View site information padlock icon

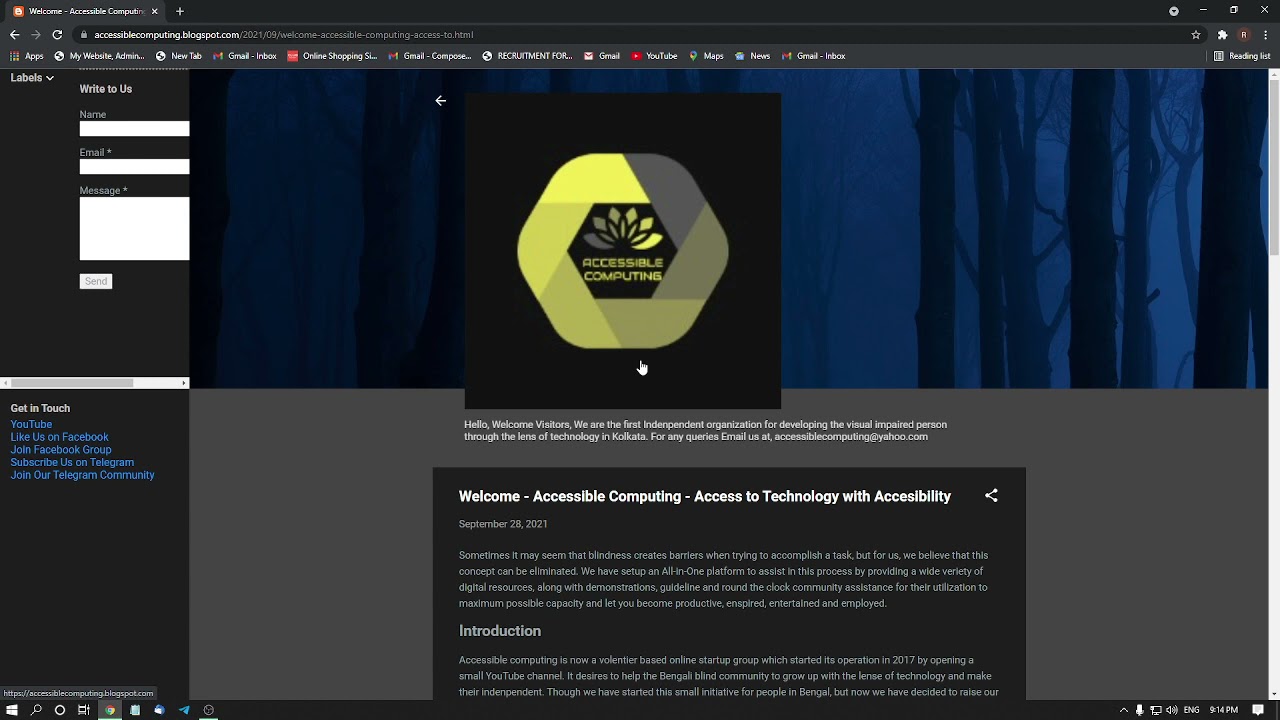tap(84, 34)
